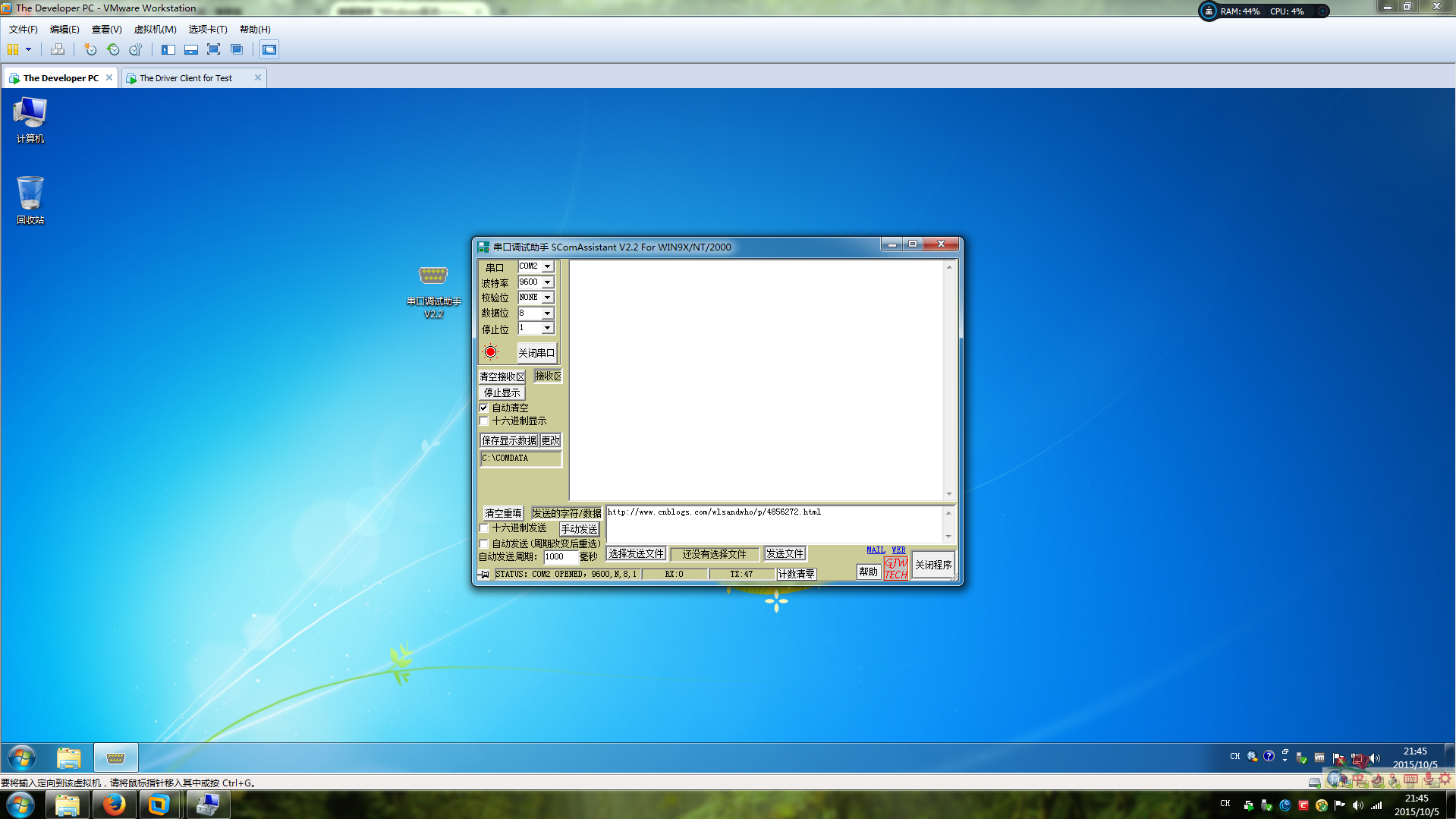
Task: Open the MAIL link
Action: (x=876, y=550)
